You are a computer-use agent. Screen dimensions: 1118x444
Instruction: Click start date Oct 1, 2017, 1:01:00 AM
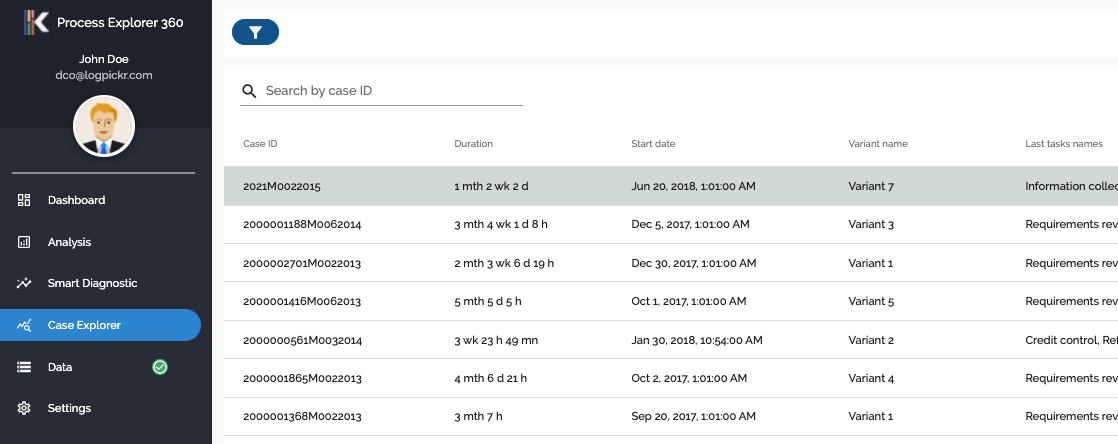[689, 301]
